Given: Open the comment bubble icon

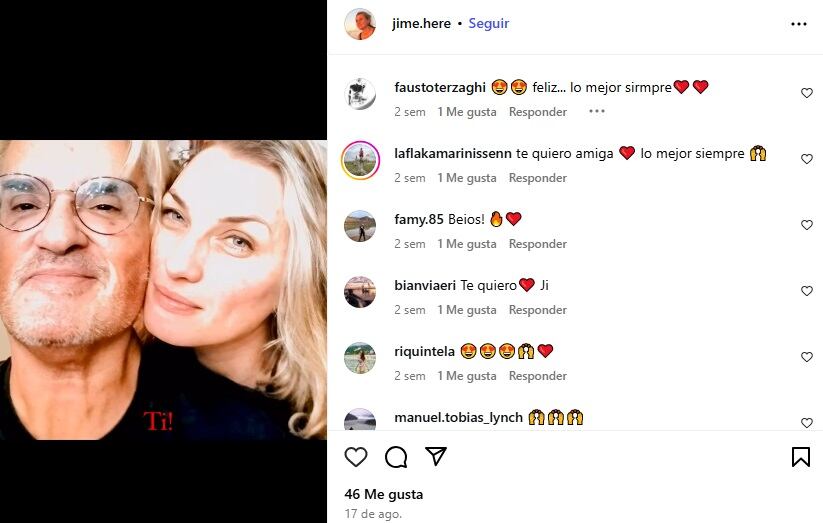Looking at the screenshot, I should pos(396,457).
